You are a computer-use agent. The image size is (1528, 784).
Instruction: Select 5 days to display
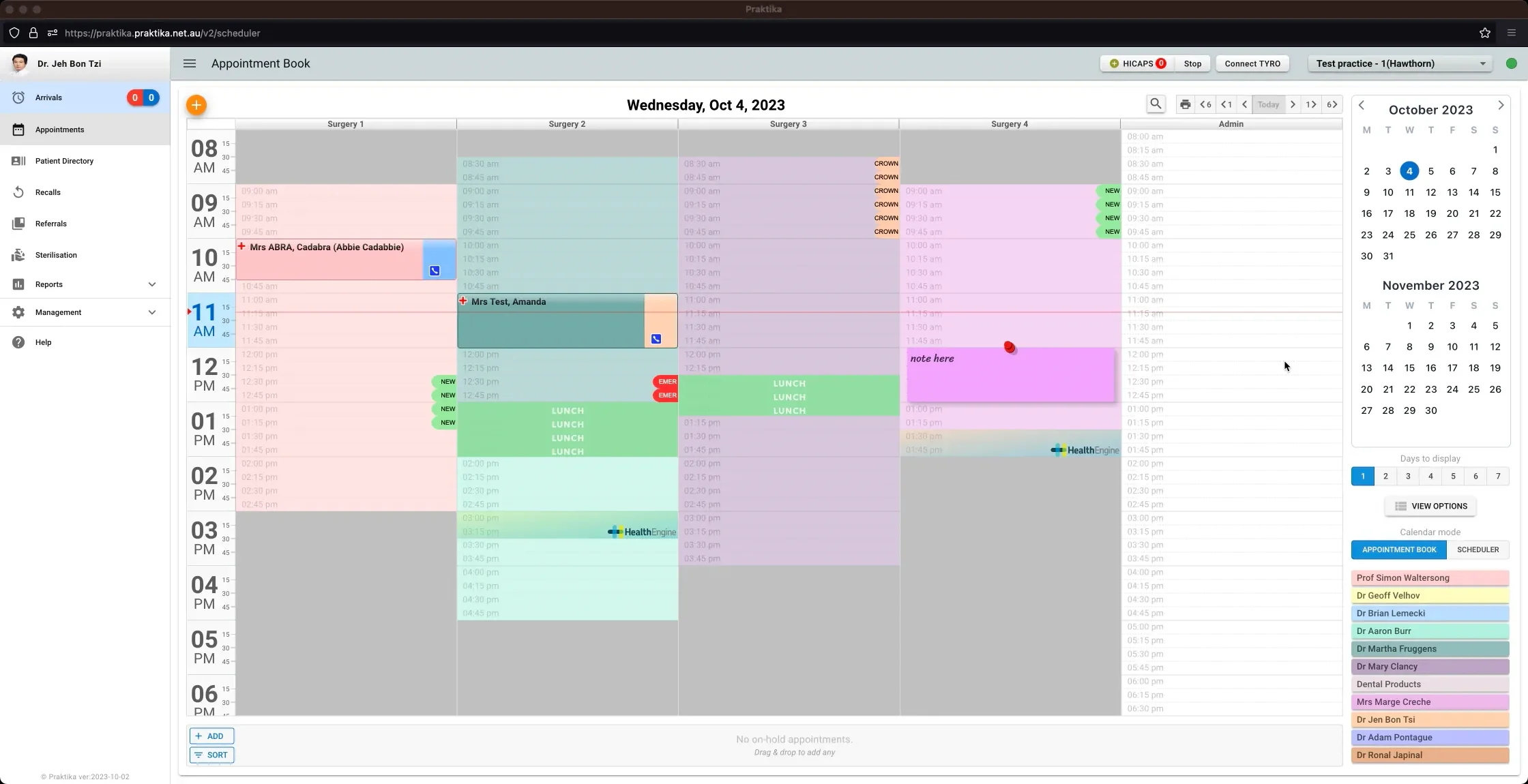coord(1453,477)
